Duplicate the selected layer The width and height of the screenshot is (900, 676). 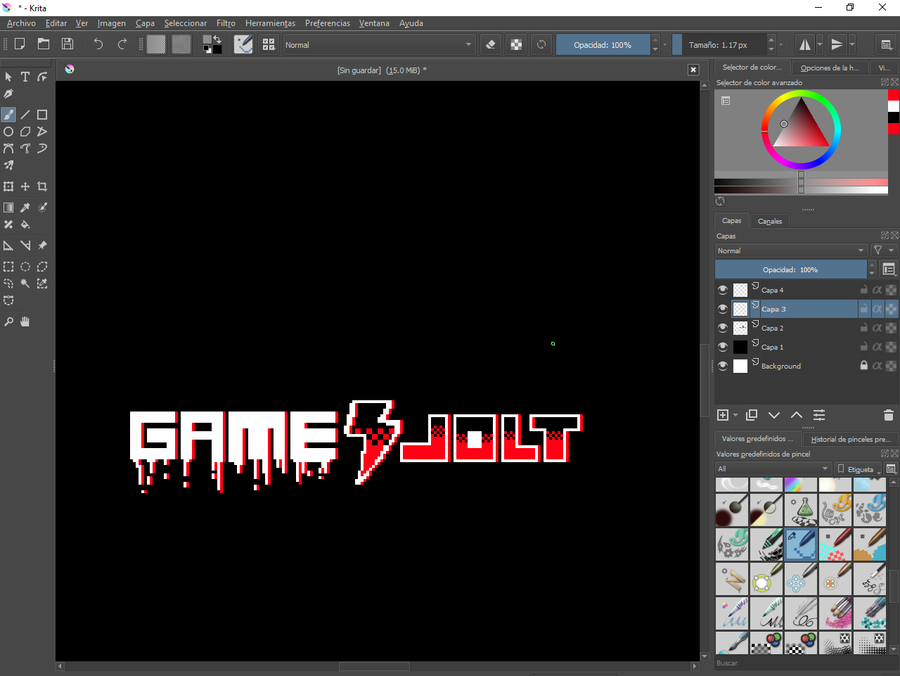751,415
